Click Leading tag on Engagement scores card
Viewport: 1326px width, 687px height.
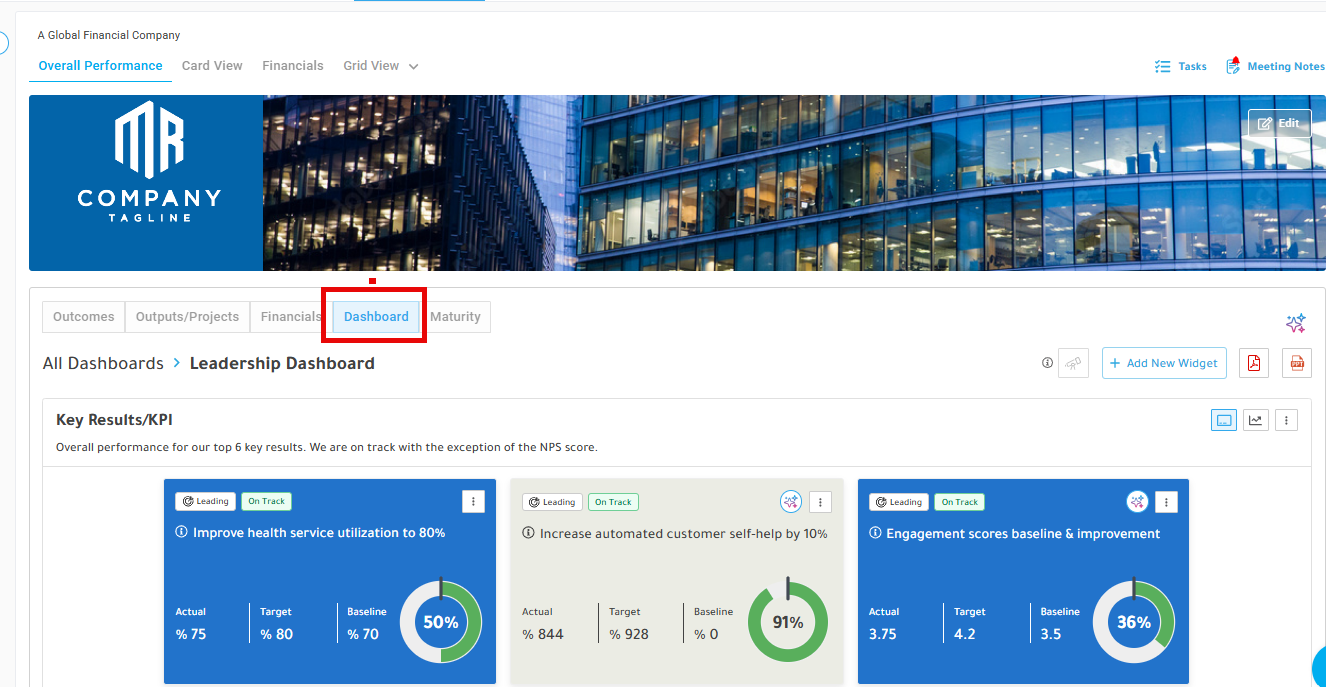899,502
